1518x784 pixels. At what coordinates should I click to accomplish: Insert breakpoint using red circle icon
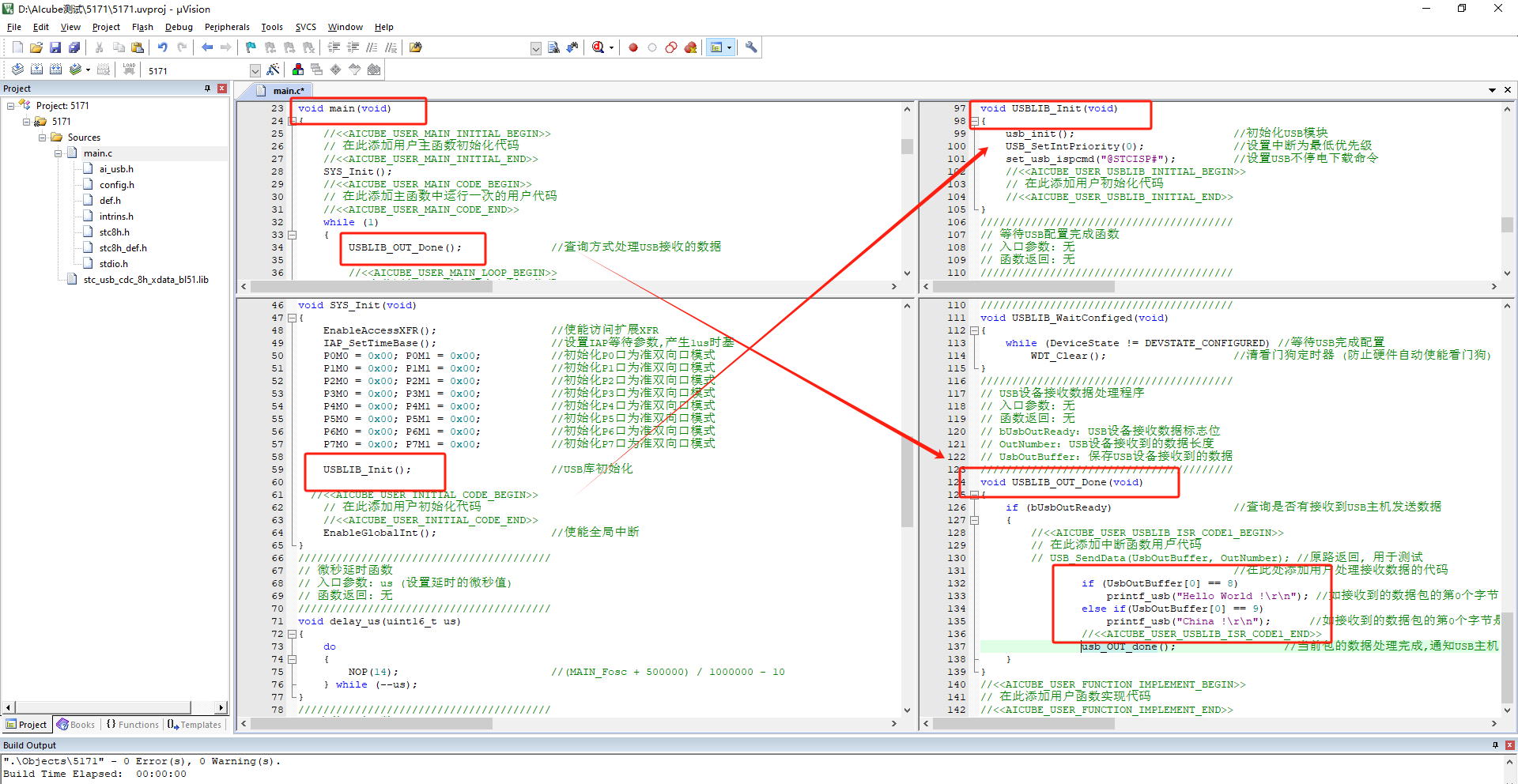point(633,47)
